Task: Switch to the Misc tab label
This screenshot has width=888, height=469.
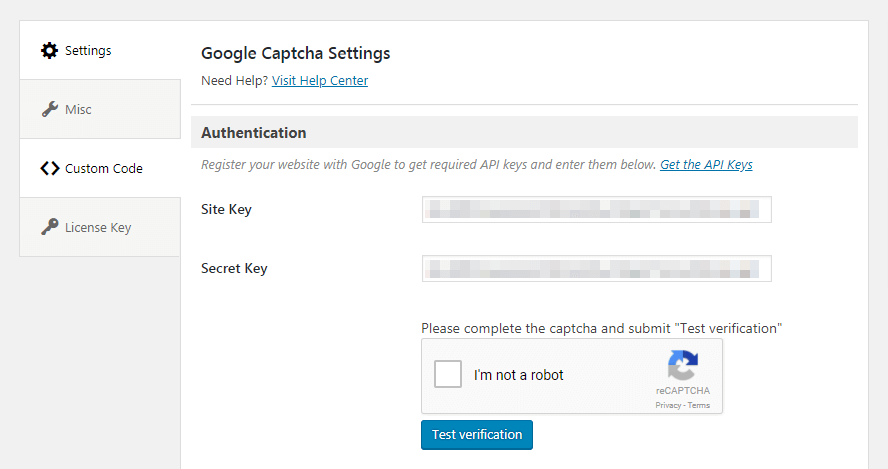Action: tap(79, 109)
